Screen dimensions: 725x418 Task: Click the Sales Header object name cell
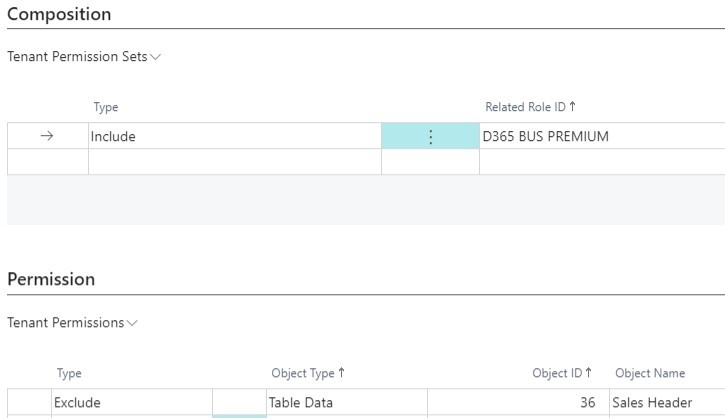665,403
